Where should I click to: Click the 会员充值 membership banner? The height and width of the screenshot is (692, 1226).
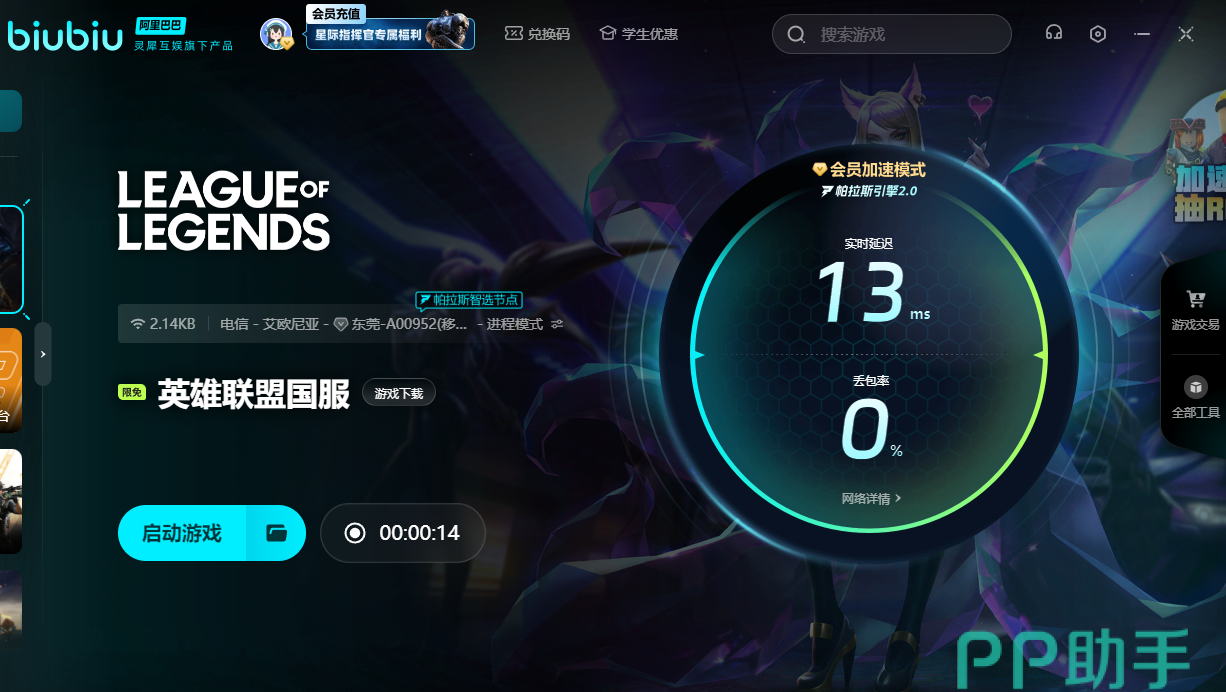(390, 33)
